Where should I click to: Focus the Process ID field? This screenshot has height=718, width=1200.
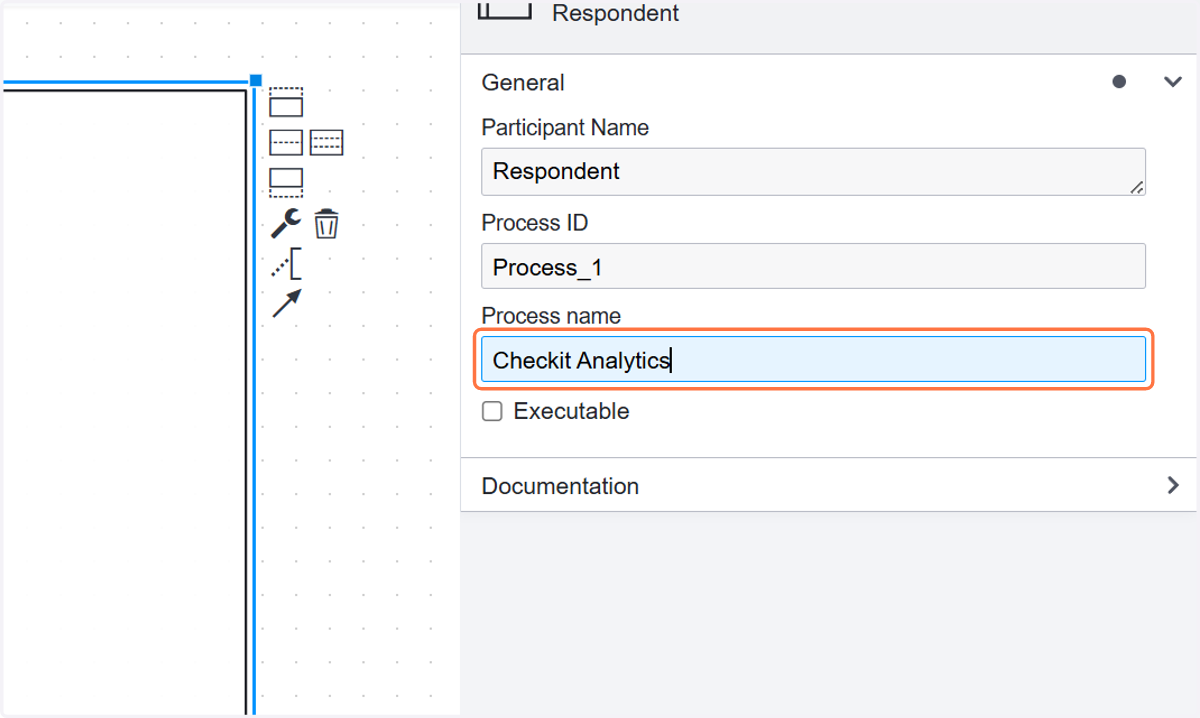tap(813, 267)
